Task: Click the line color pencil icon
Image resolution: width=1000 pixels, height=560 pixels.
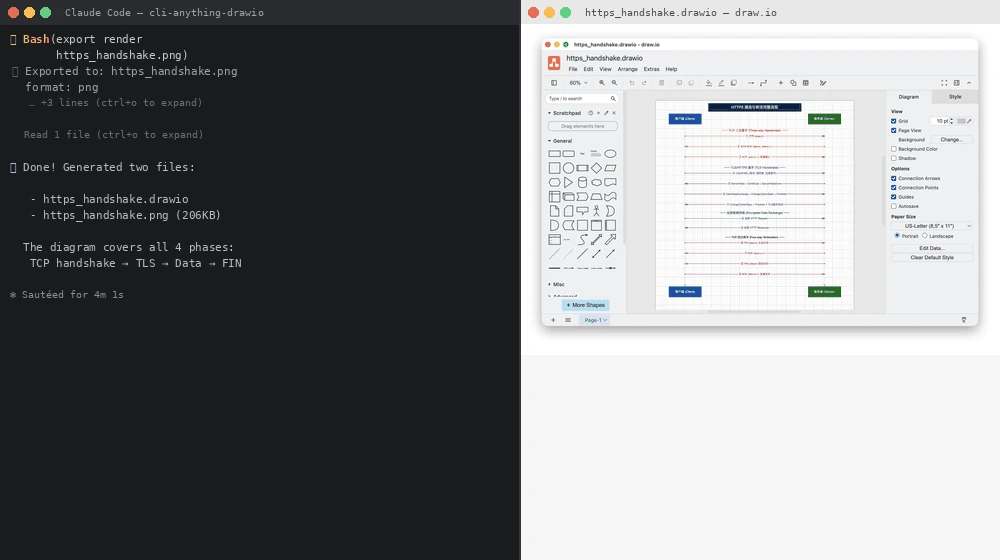Action: tap(721, 83)
